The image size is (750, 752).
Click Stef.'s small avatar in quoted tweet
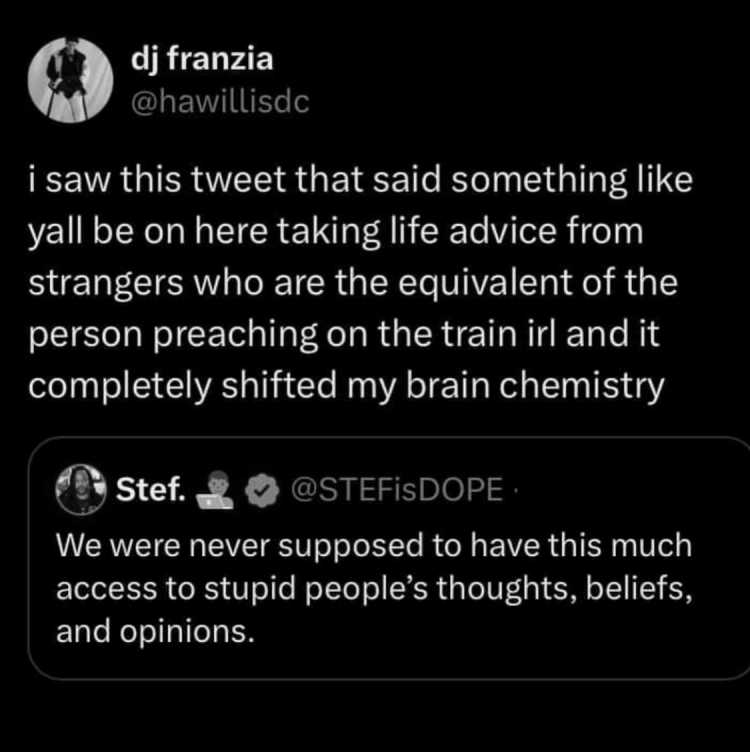[x=81, y=489]
